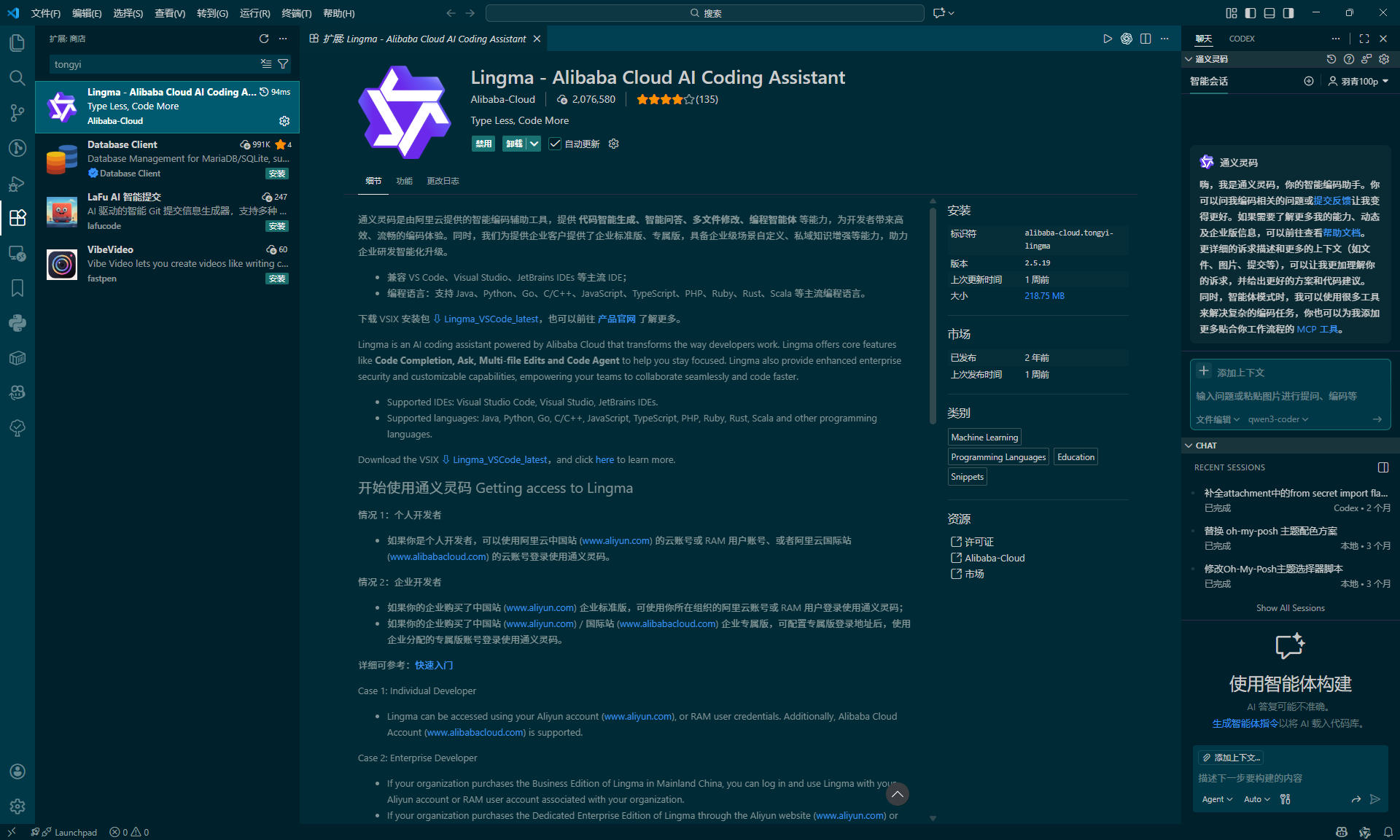Click the Show All Sessions link
1400x840 pixels.
(x=1290, y=608)
